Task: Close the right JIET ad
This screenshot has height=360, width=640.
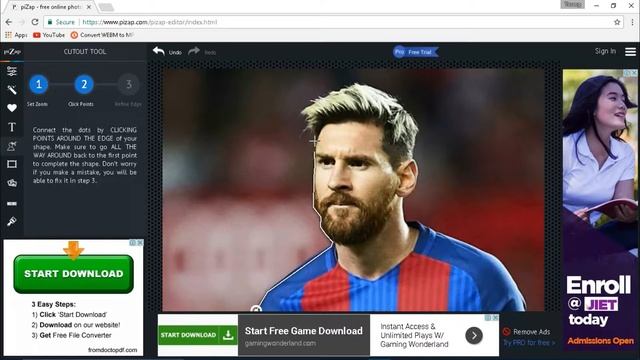Action: pos(634,73)
